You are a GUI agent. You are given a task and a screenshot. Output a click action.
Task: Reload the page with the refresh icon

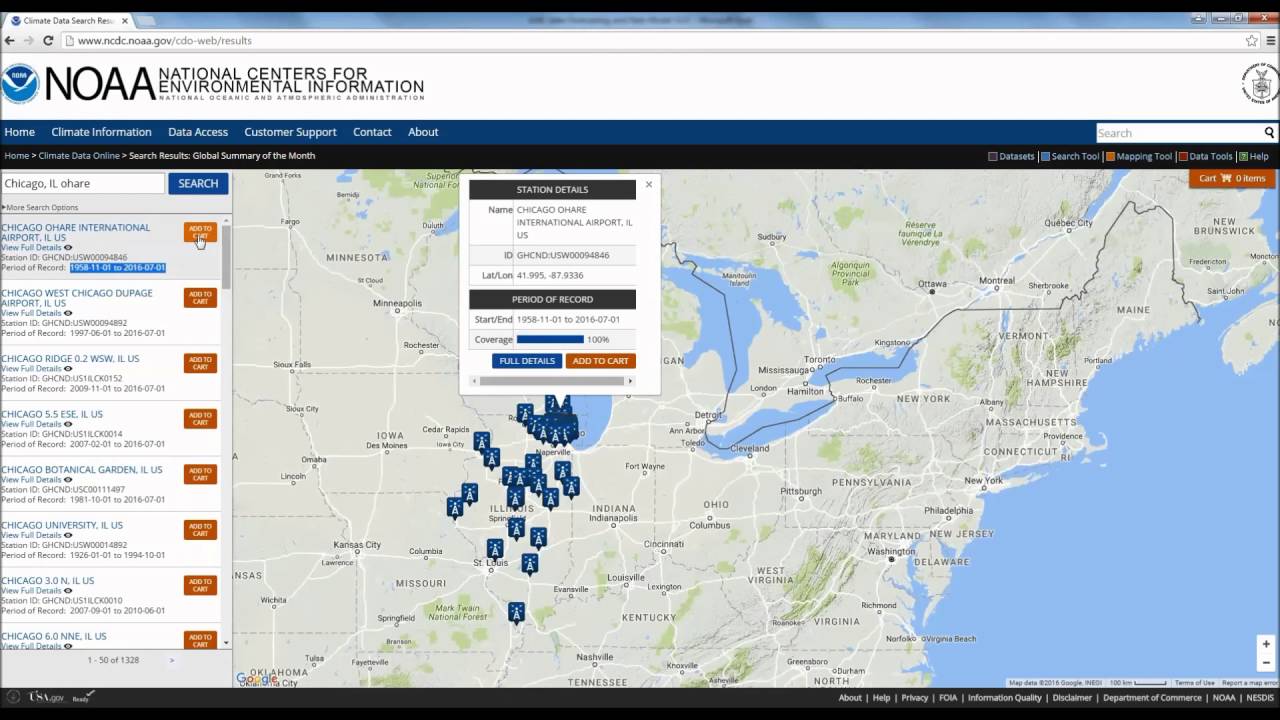(47, 40)
